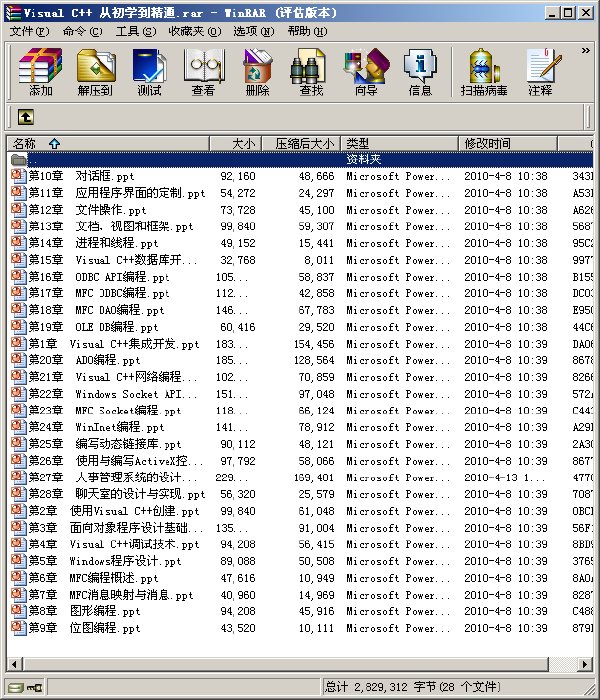600x700 pixels.
Task: Open the 命令(C) menu
Action: coord(83,32)
